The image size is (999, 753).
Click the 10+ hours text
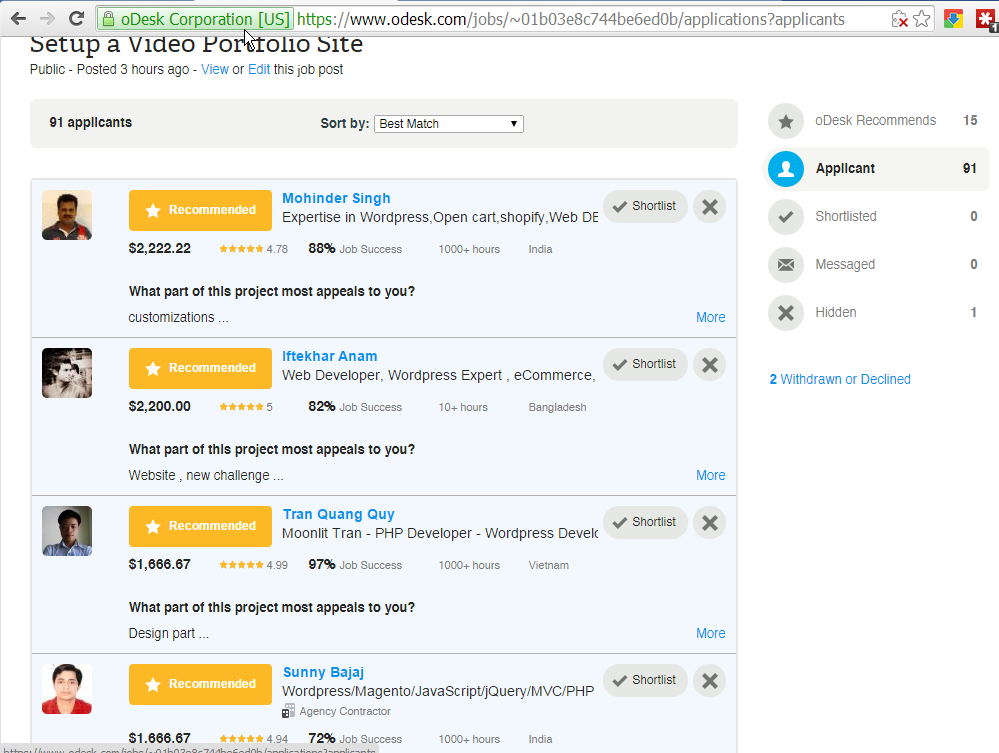[x=463, y=407]
